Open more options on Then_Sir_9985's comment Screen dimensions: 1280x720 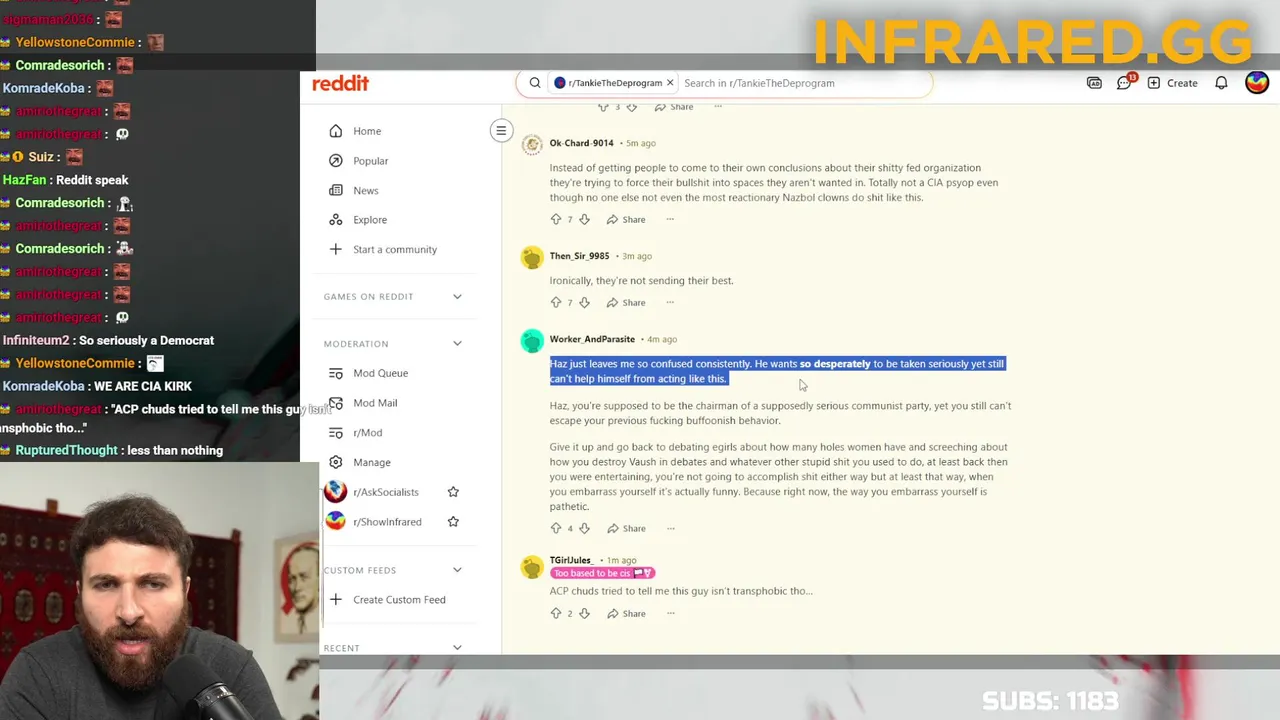tap(670, 302)
